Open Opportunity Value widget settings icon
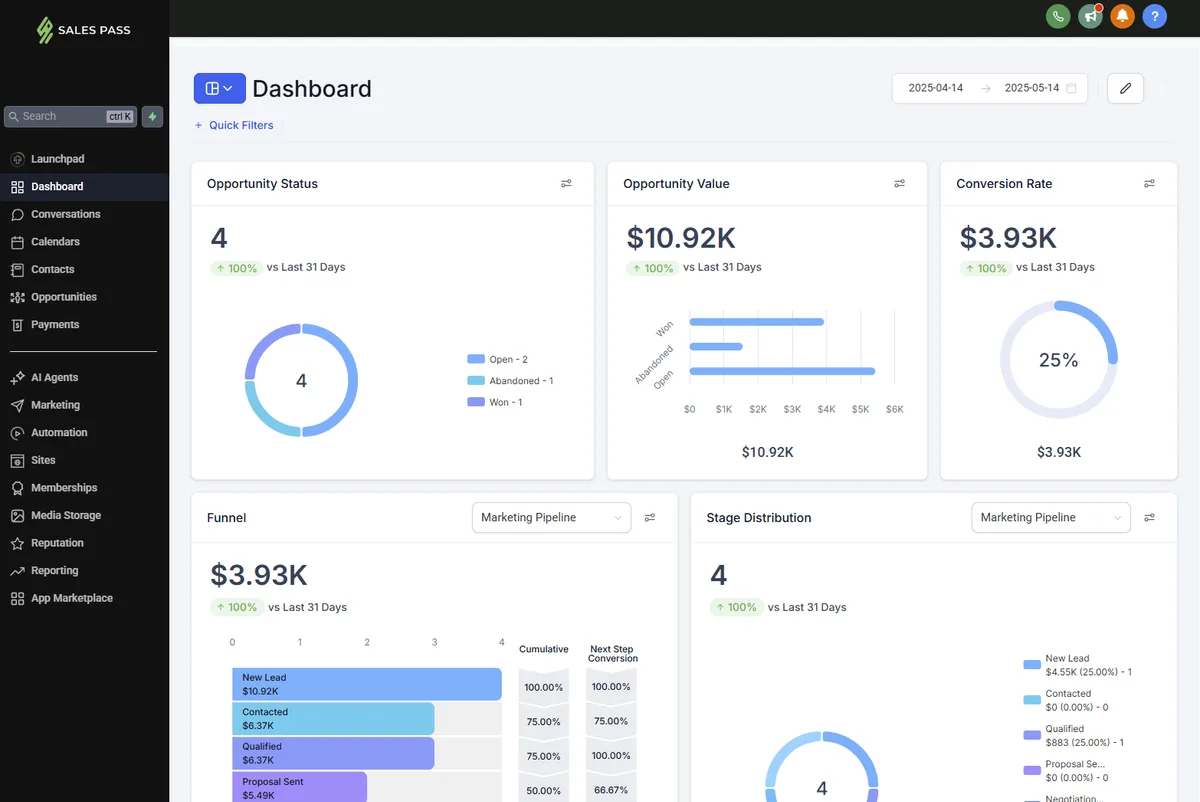 tap(899, 184)
